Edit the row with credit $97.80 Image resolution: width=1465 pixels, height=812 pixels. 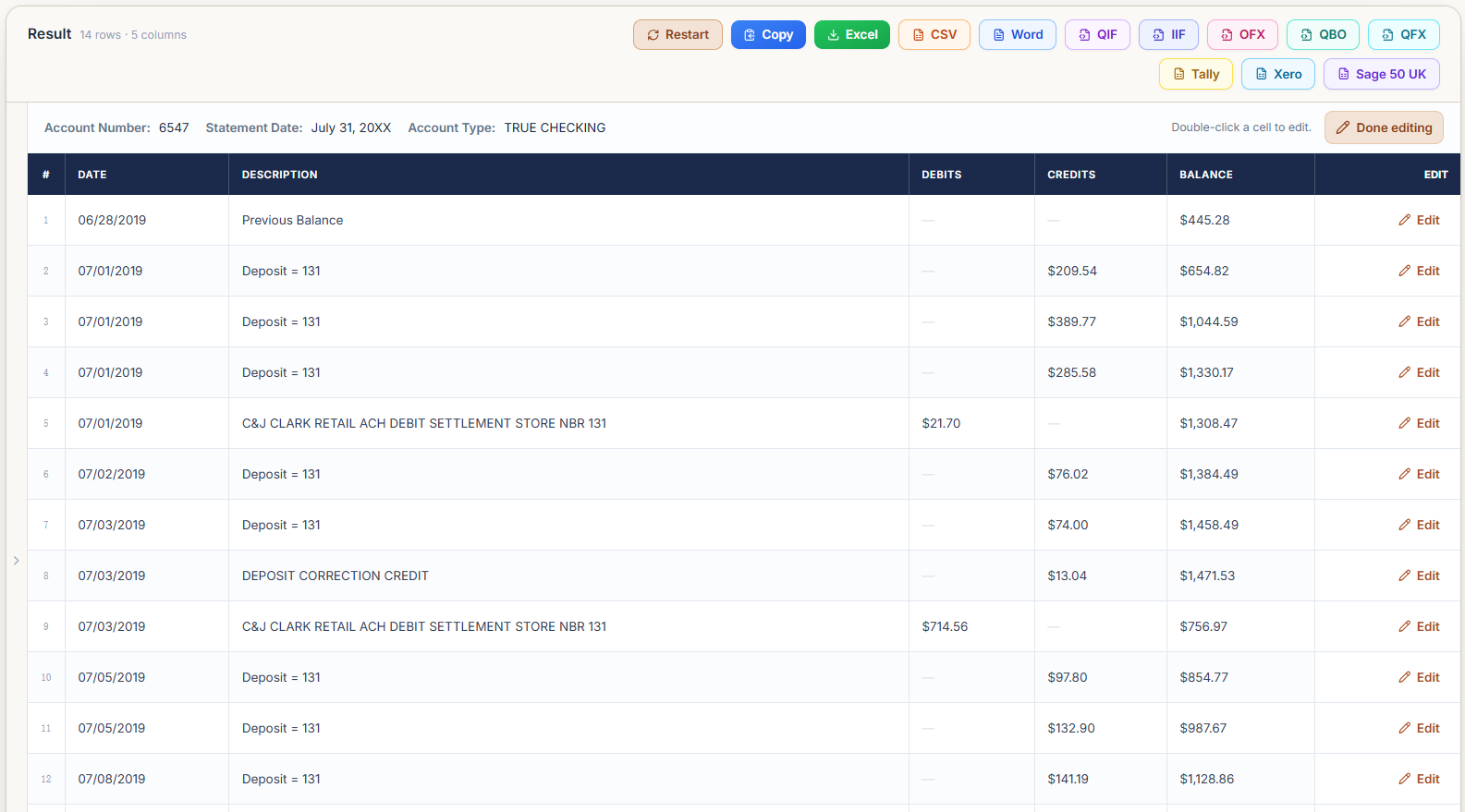tap(1419, 678)
